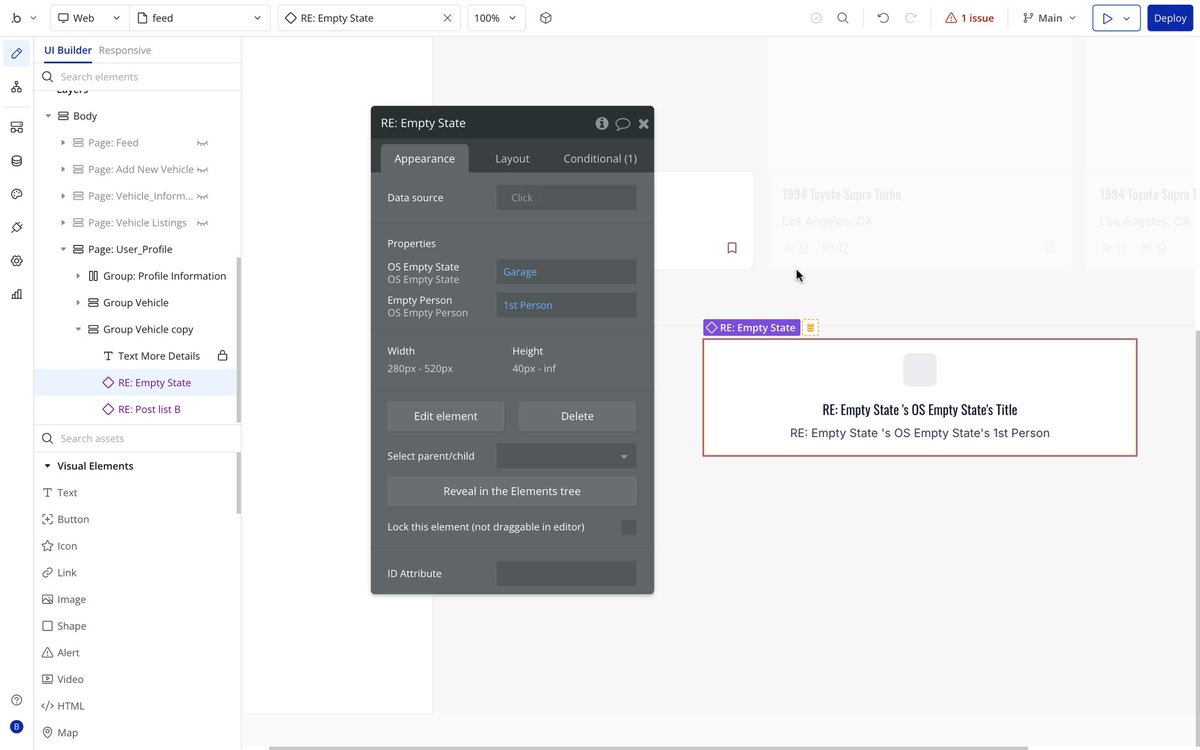Show element info in property editor
1200x750 pixels.
point(602,123)
